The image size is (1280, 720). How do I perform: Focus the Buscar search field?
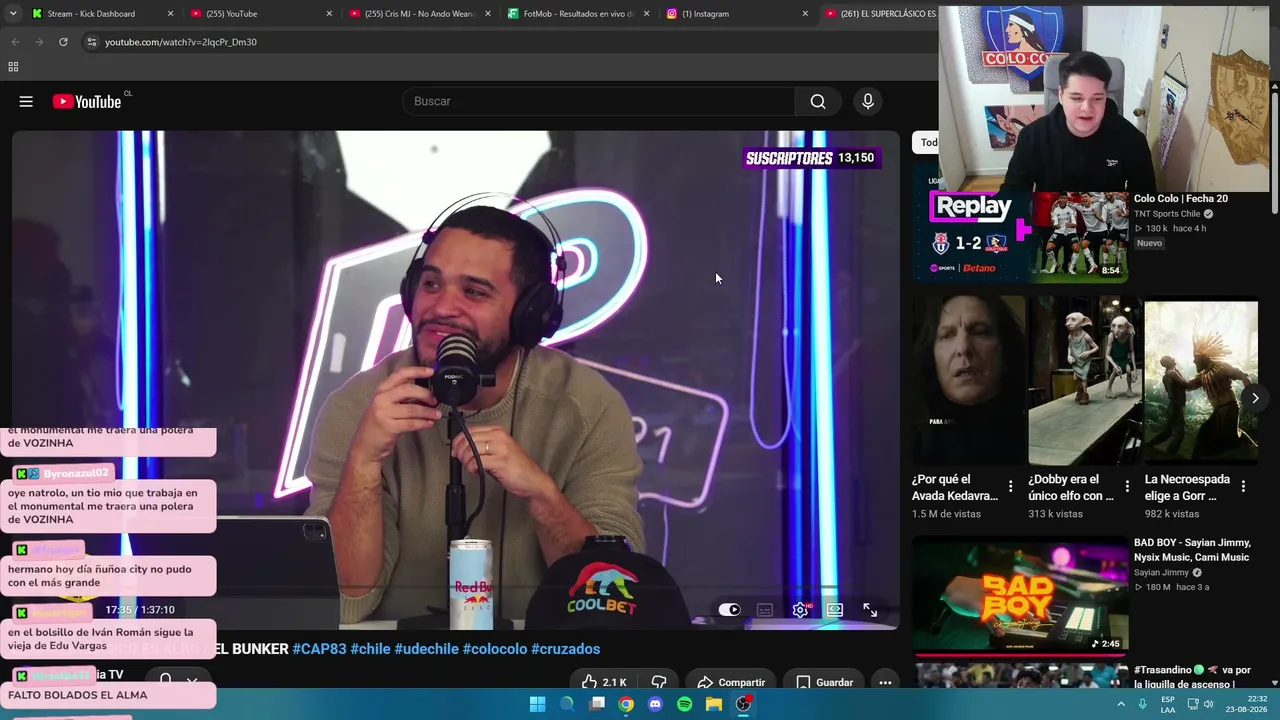click(598, 101)
